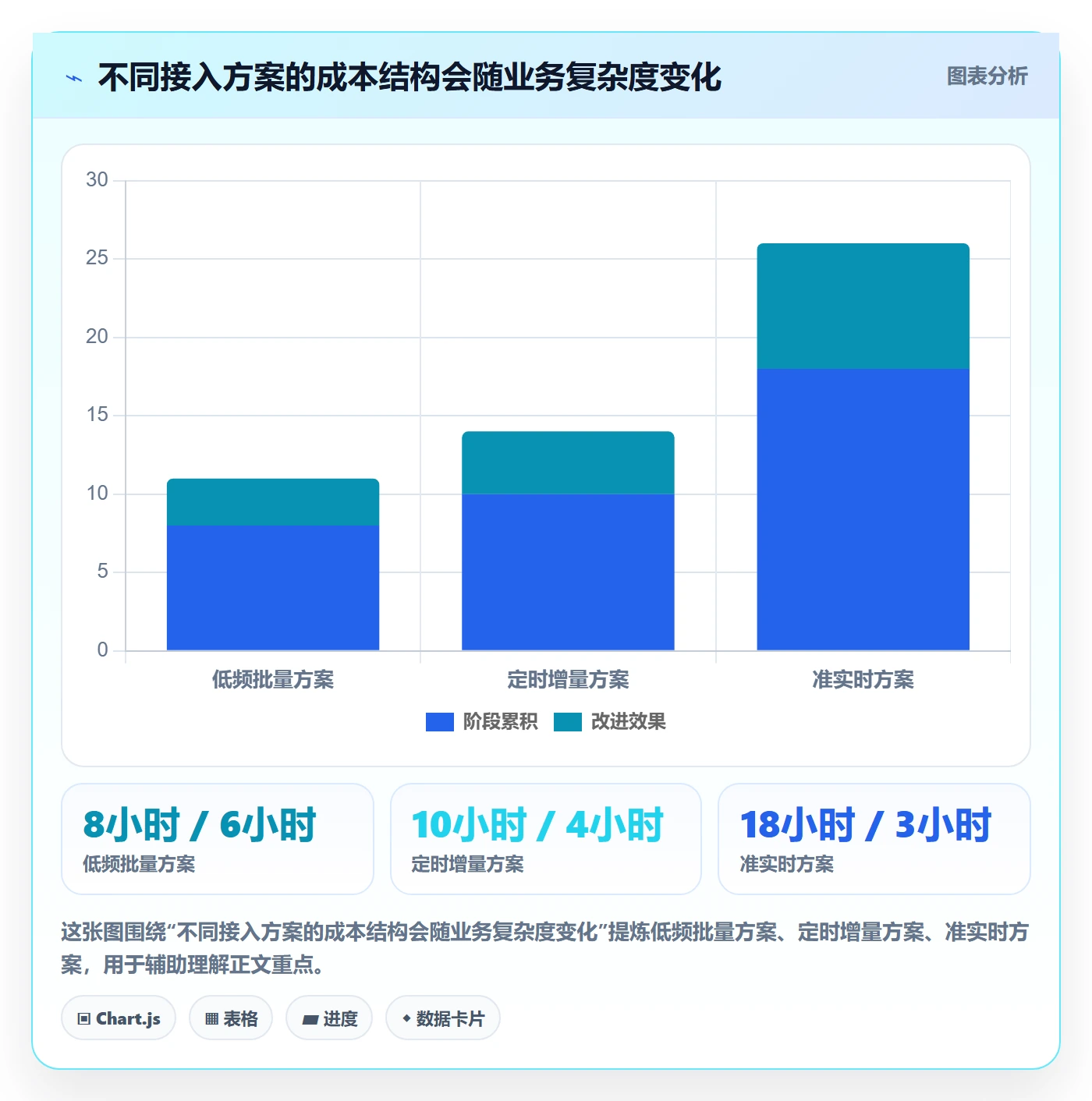Click the grid icon in the 表格 tag
This screenshot has height=1101, width=1092.
[211, 1019]
